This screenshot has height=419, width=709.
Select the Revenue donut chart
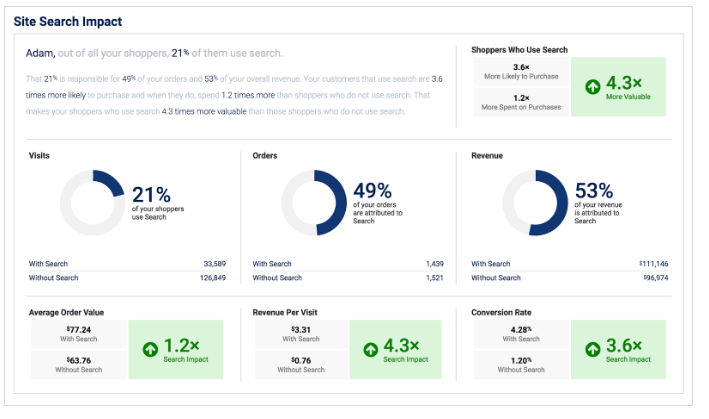[535, 203]
